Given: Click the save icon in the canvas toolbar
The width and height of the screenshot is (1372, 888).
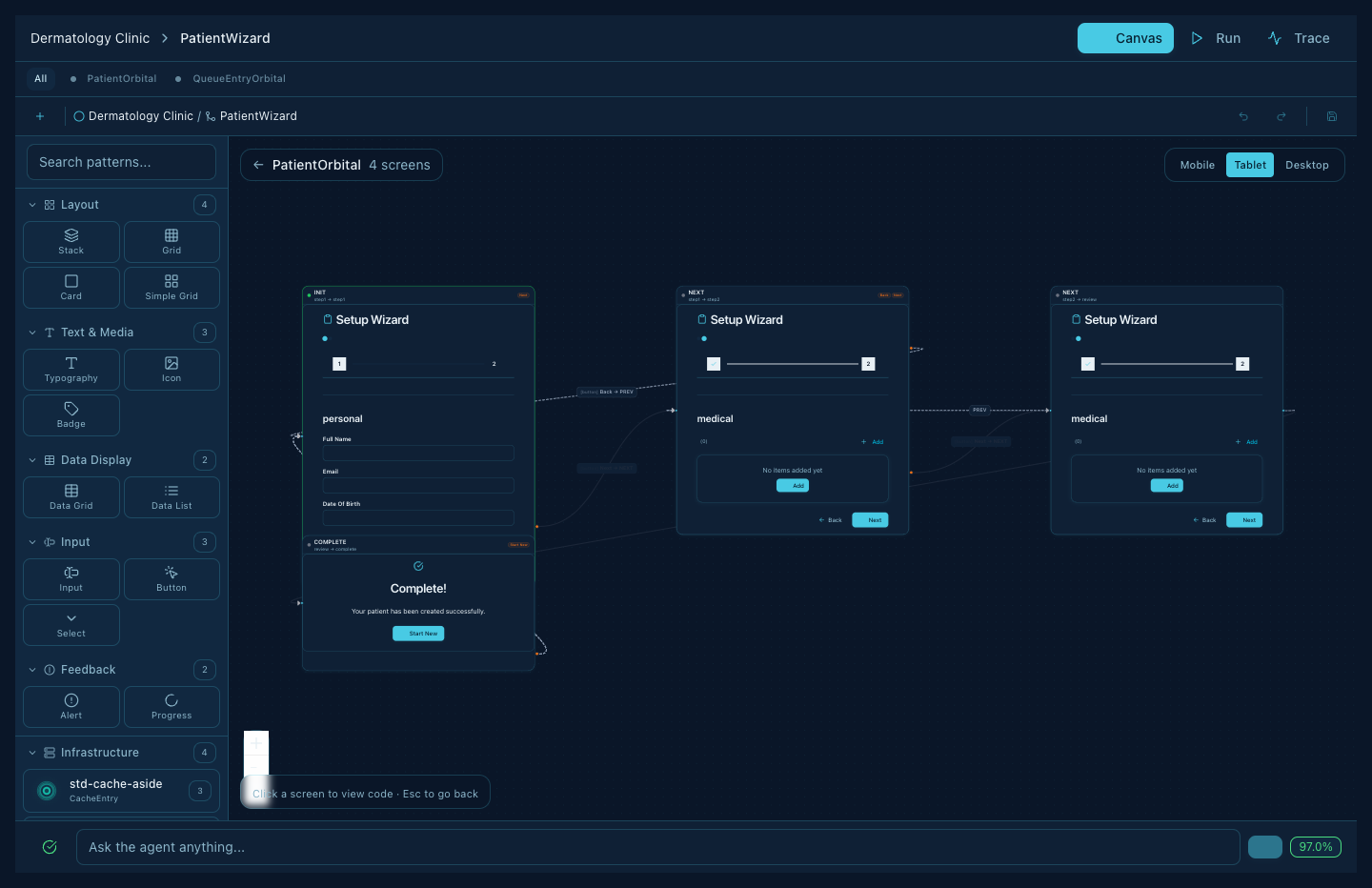Looking at the screenshot, I should (1331, 115).
